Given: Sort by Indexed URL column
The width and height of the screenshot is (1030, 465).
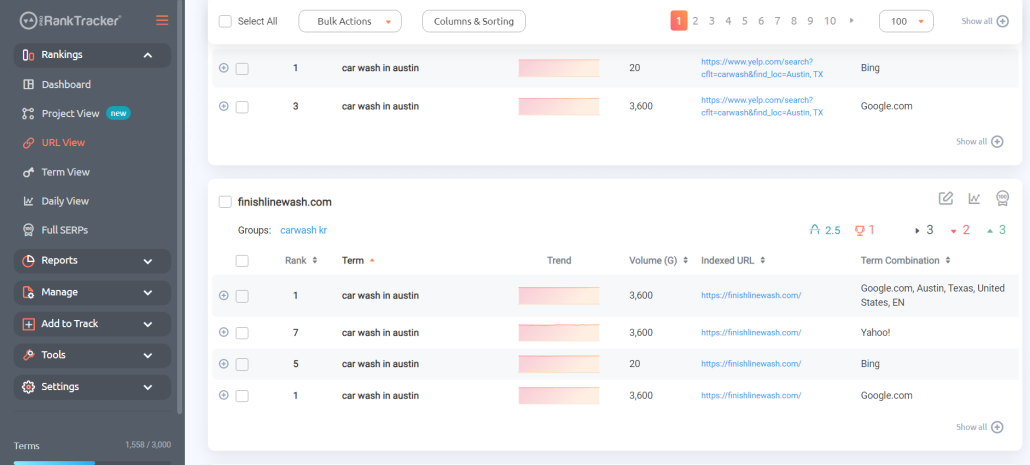Looking at the screenshot, I should click(733, 260).
